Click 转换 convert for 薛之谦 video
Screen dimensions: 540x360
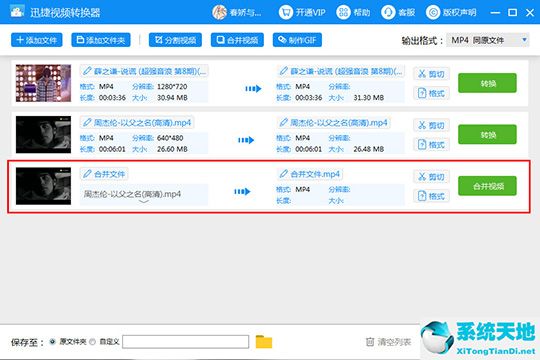point(487,83)
